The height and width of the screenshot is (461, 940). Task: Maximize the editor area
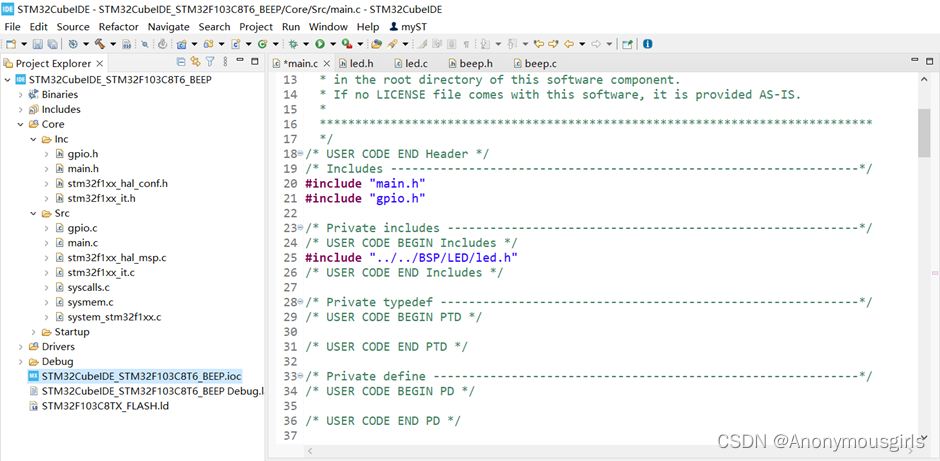coord(929,61)
